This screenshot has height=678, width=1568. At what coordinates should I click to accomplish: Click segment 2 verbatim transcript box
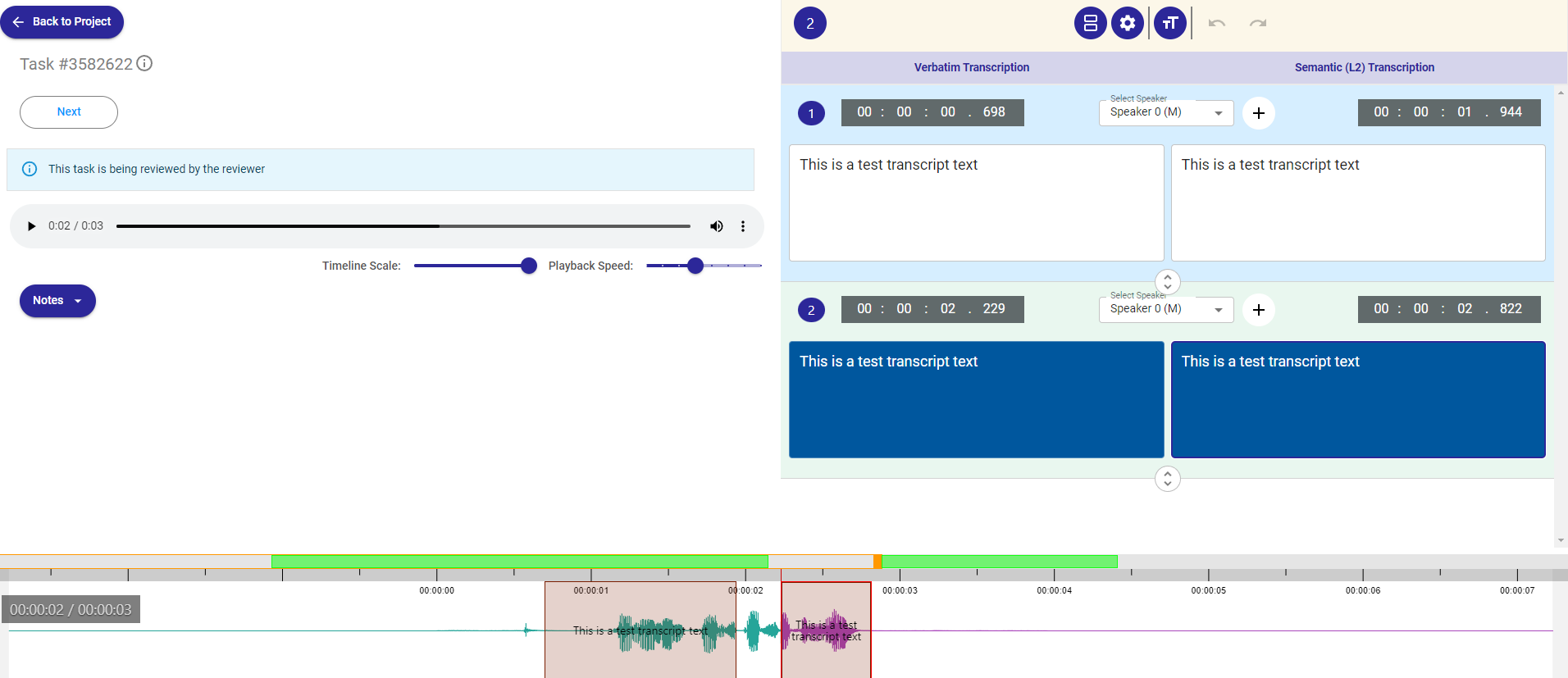point(977,400)
